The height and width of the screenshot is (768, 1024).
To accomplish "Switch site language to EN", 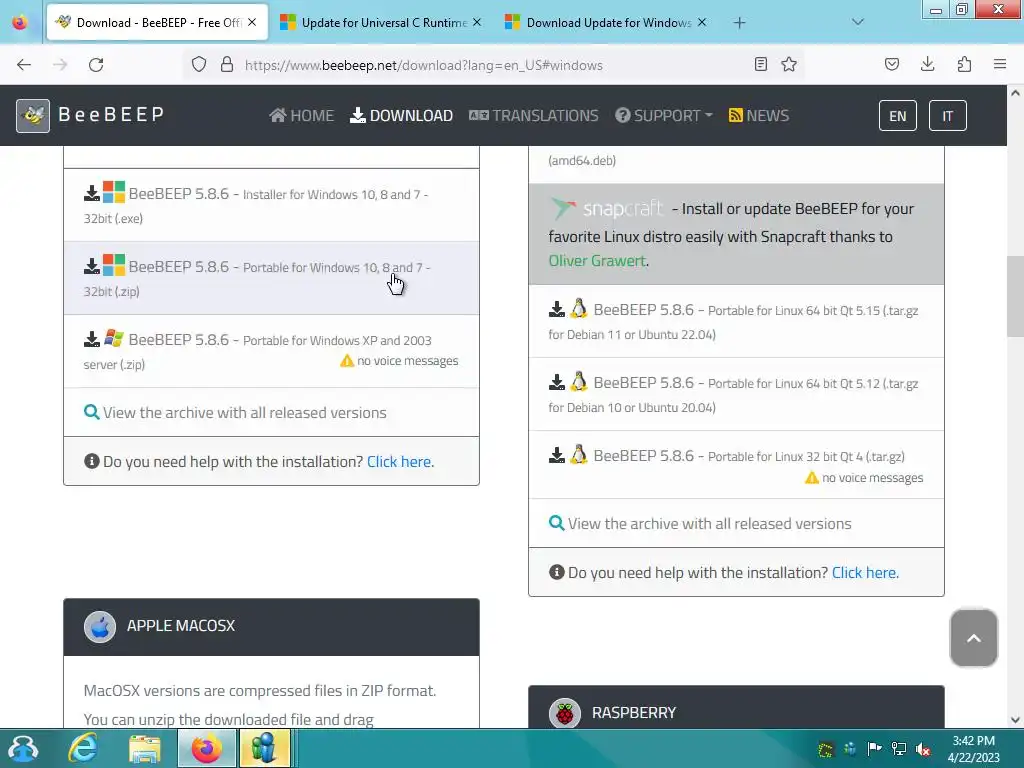I will click(x=897, y=116).
